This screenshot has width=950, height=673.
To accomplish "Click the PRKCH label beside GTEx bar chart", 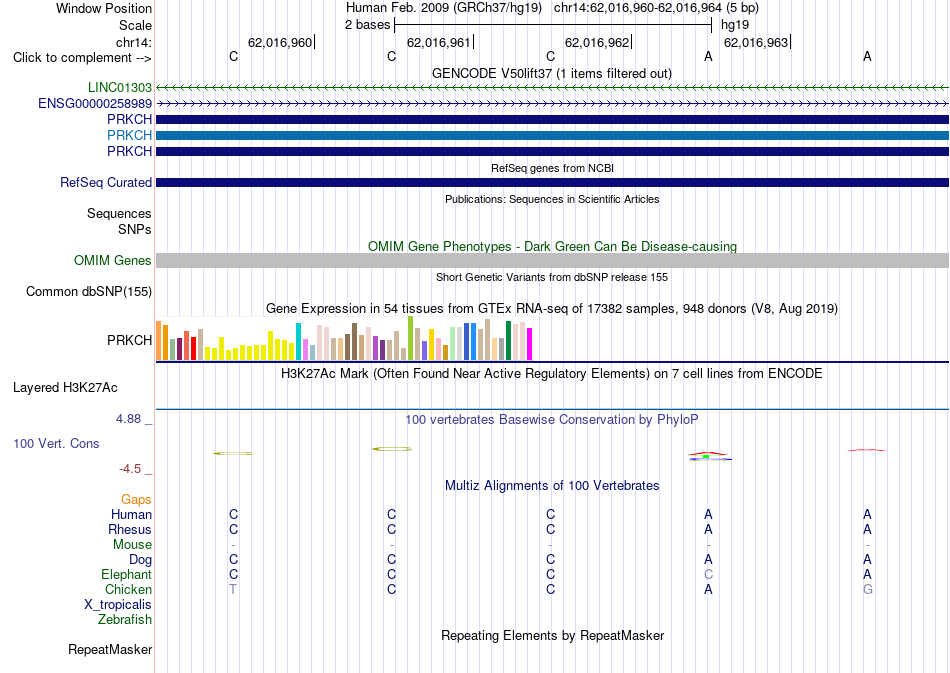I will tap(130, 340).
